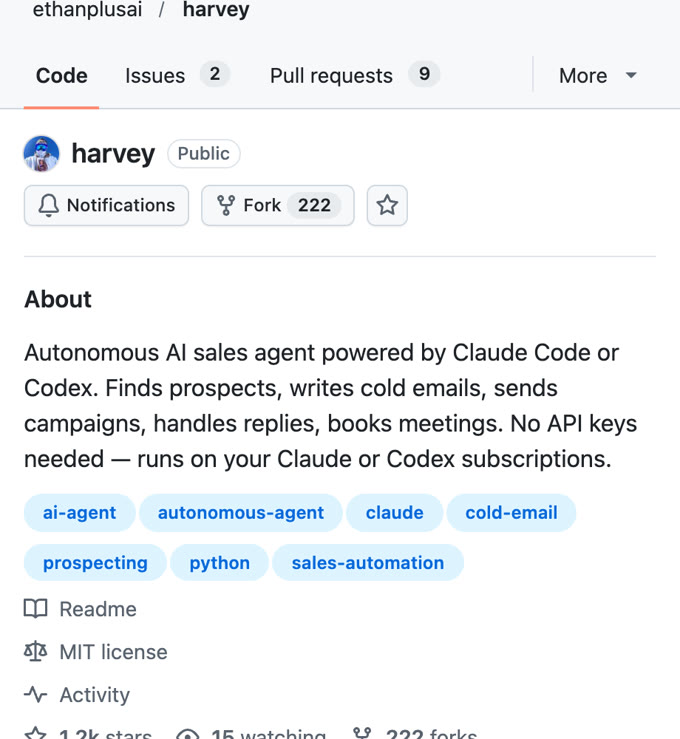
Task: Click the Pull requests count badge 9
Action: (424, 74)
